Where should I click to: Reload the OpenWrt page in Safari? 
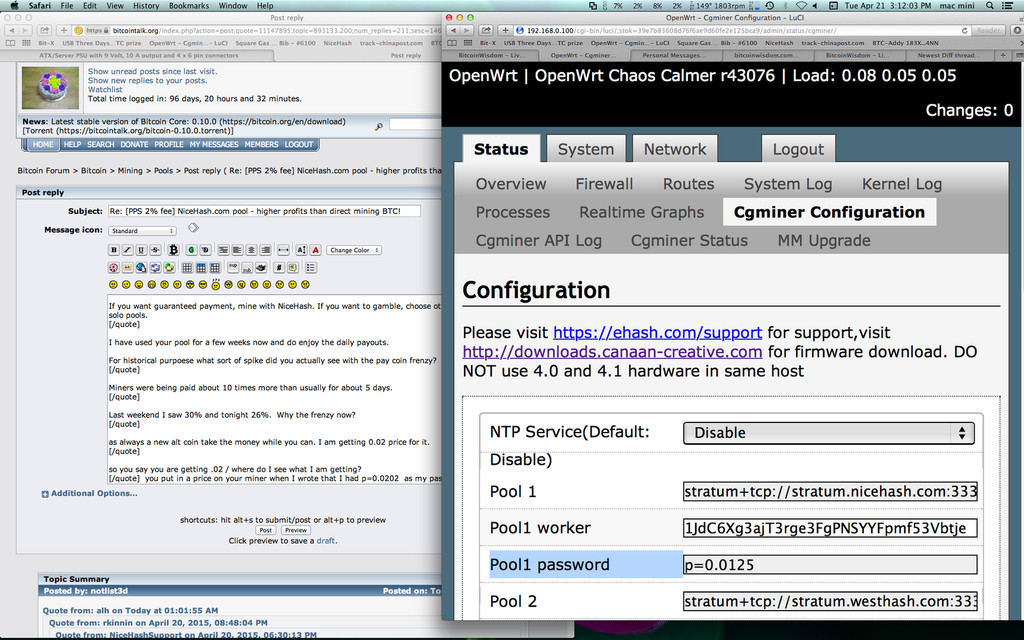[x=965, y=30]
